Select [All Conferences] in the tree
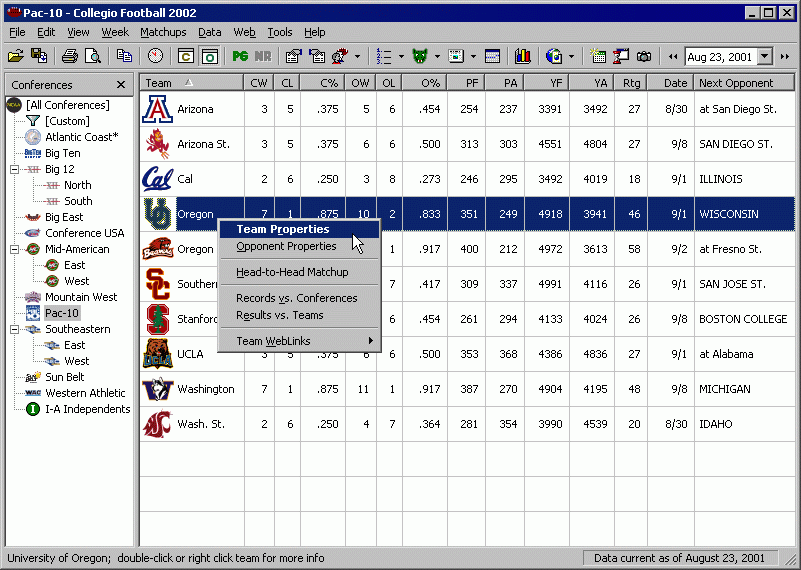The image size is (801, 570). pos(67,105)
